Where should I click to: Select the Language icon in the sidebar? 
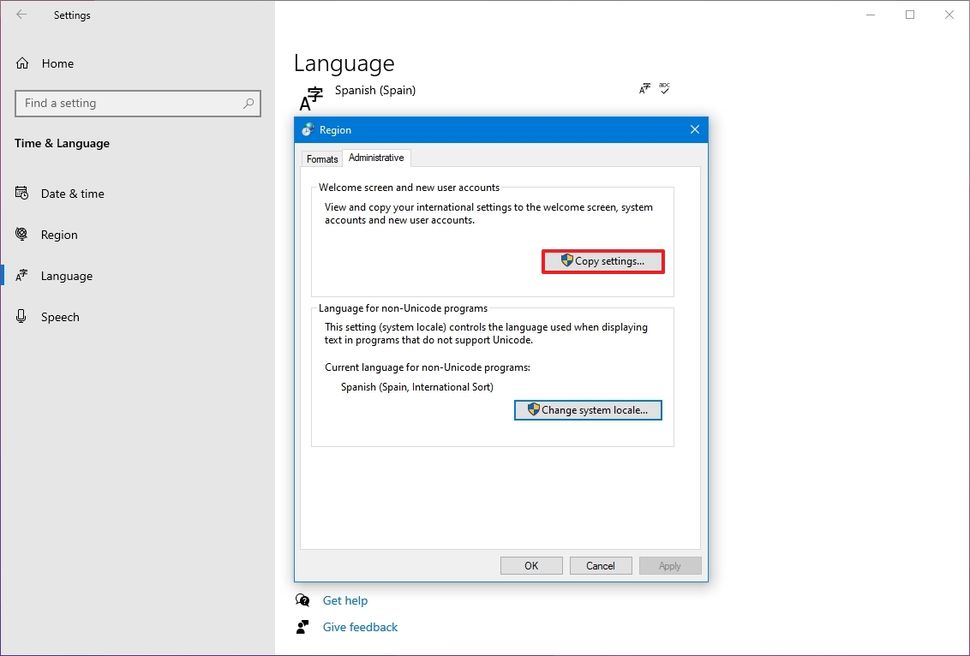(x=24, y=275)
